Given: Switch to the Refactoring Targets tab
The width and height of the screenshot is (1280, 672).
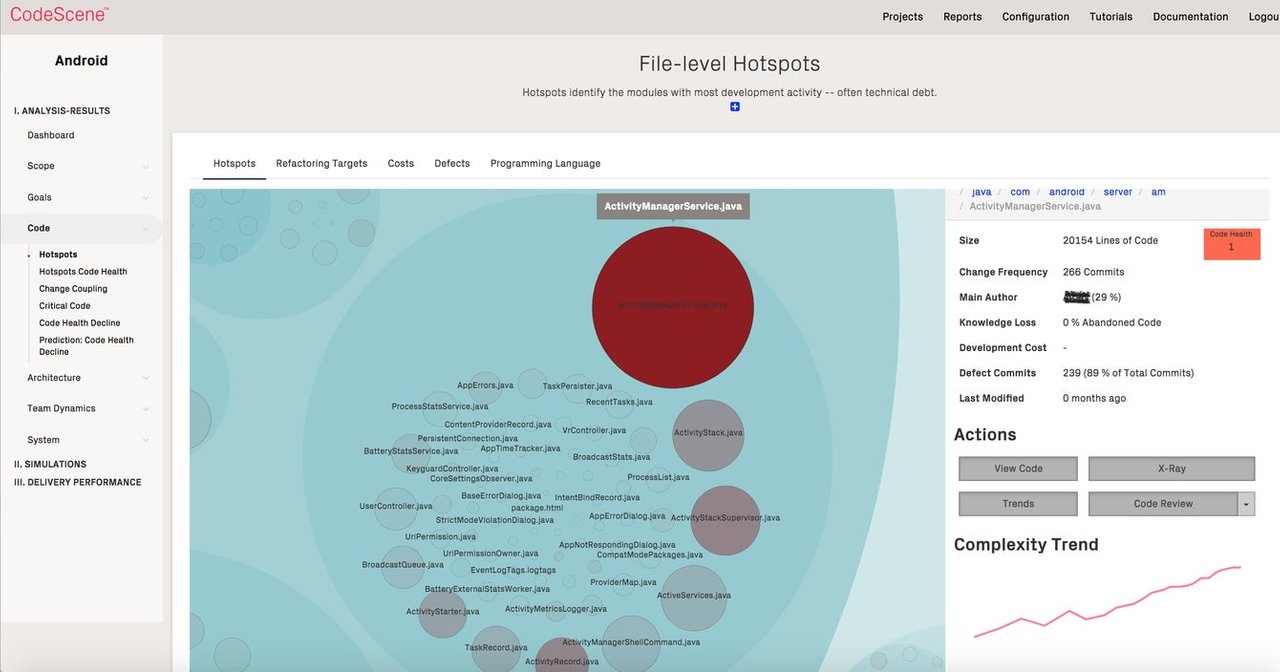Looking at the screenshot, I should 322,164.
